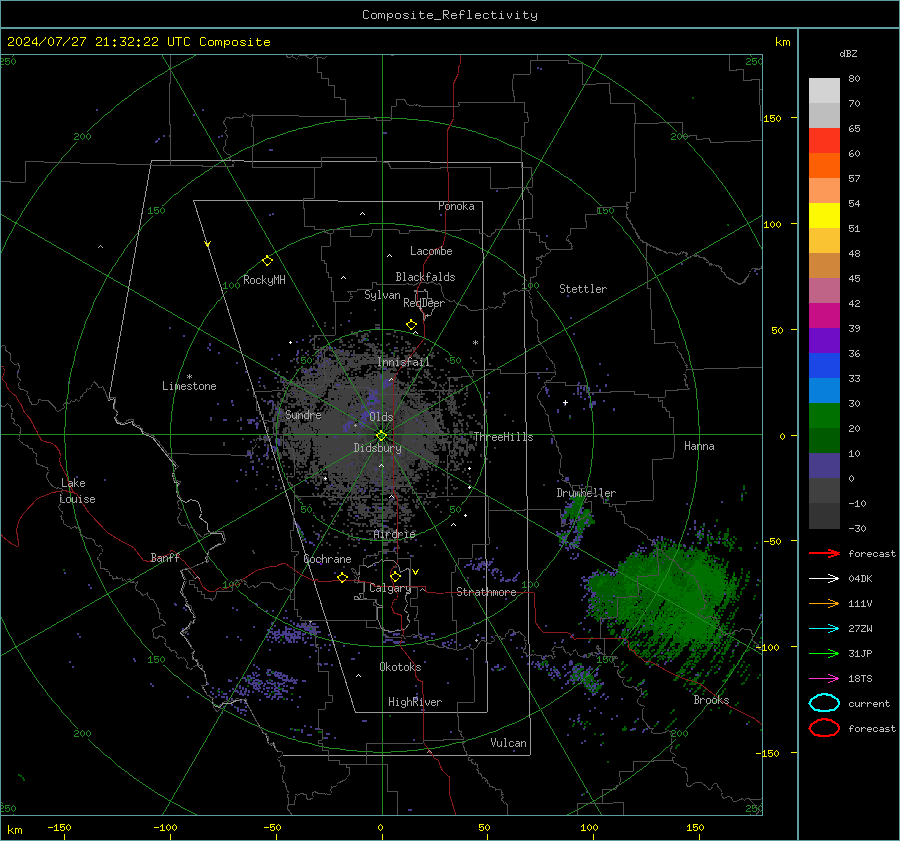Viewport: 900px width, 841px height.
Task: Click the Hanna town label
Action: [x=699, y=446]
